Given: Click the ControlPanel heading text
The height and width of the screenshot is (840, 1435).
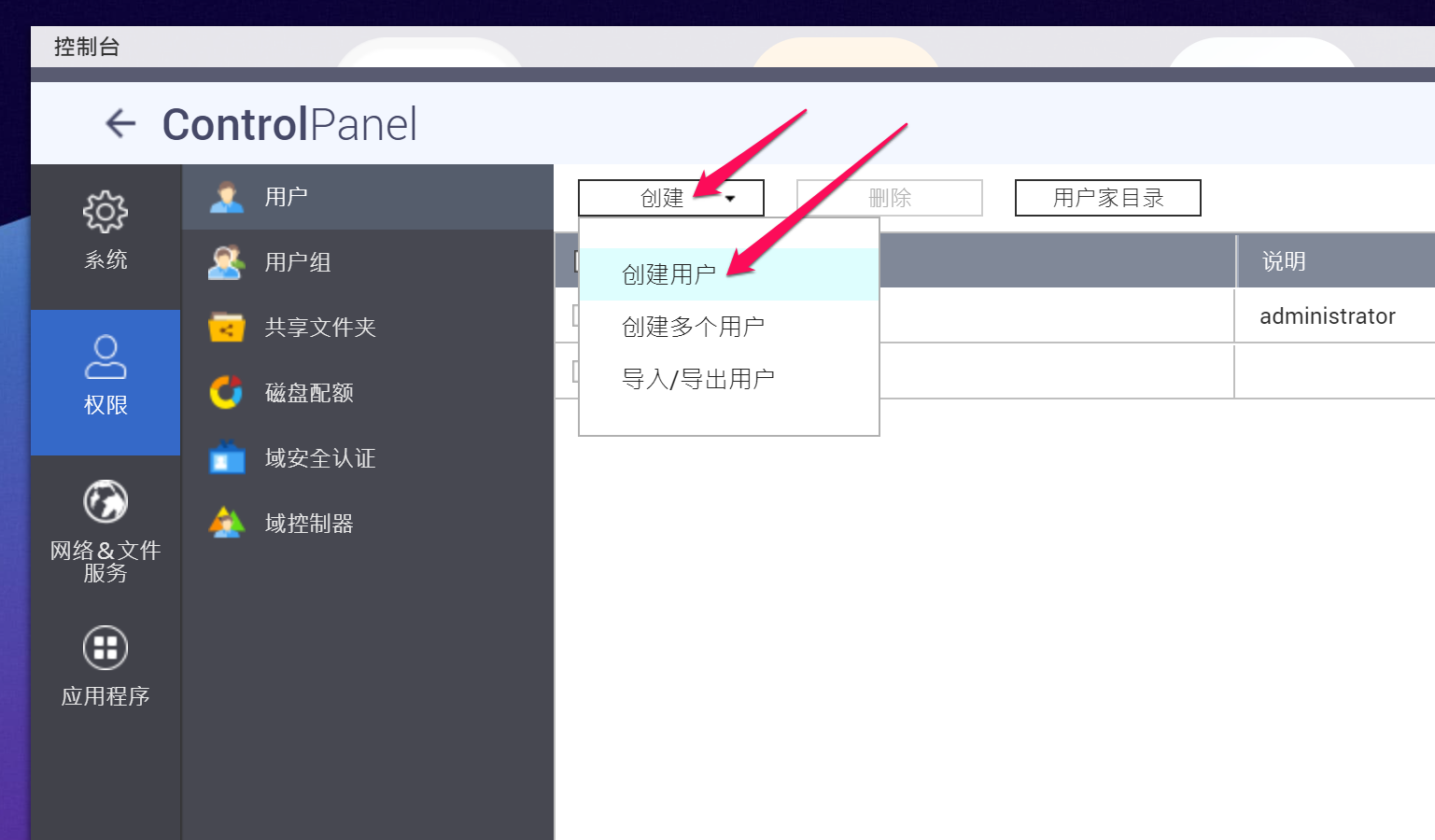Looking at the screenshot, I should tap(289, 124).
